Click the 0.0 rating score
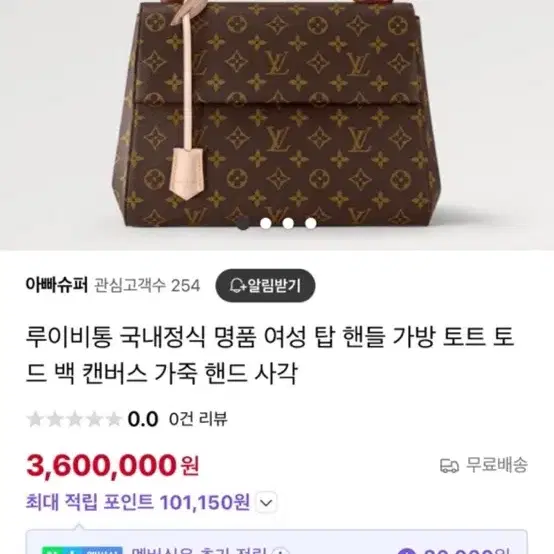This screenshot has height=554, width=554. click(x=143, y=419)
